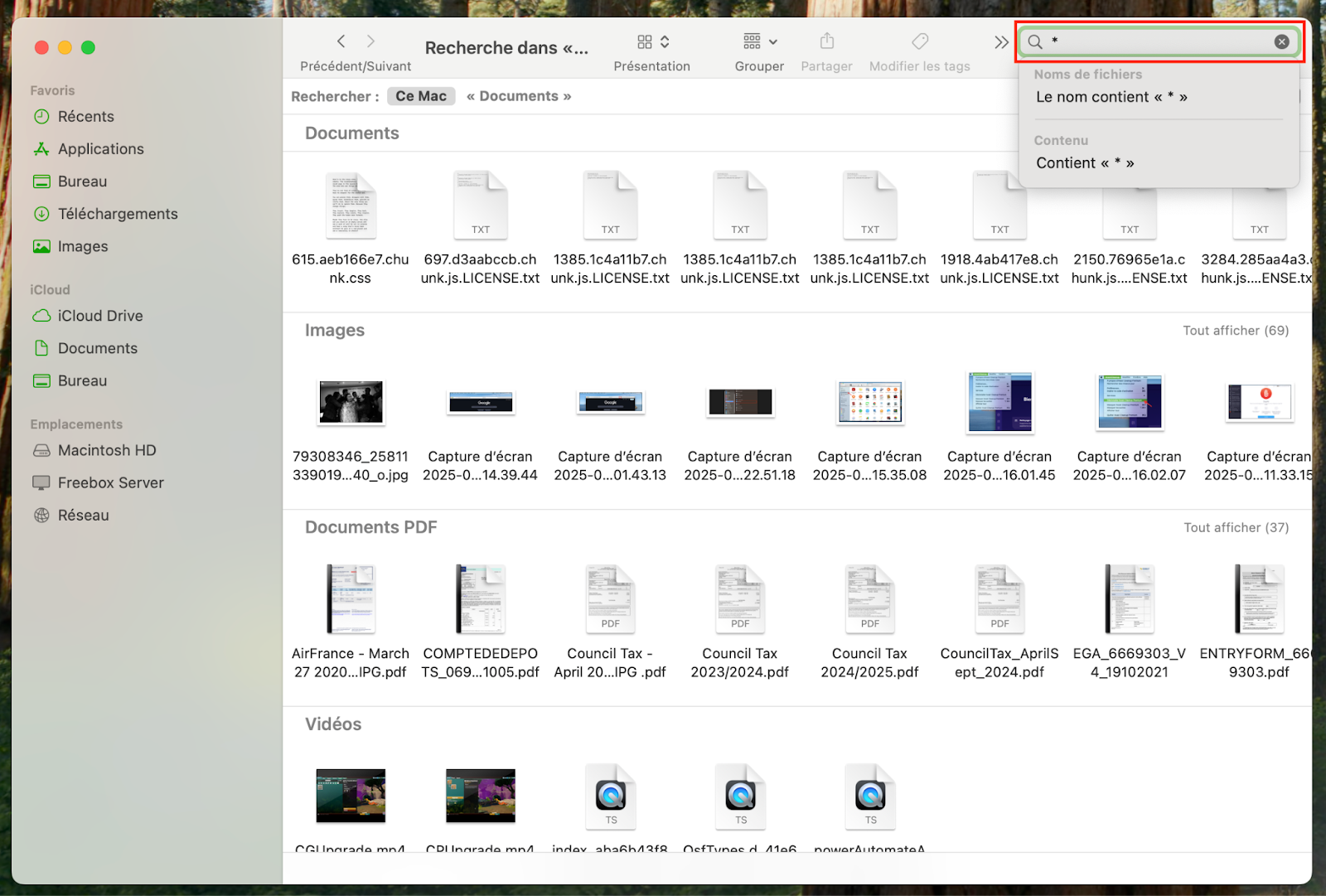The height and width of the screenshot is (896, 1326).
Task: Click the Share (Partager) toolbar icon
Action: click(x=826, y=41)
